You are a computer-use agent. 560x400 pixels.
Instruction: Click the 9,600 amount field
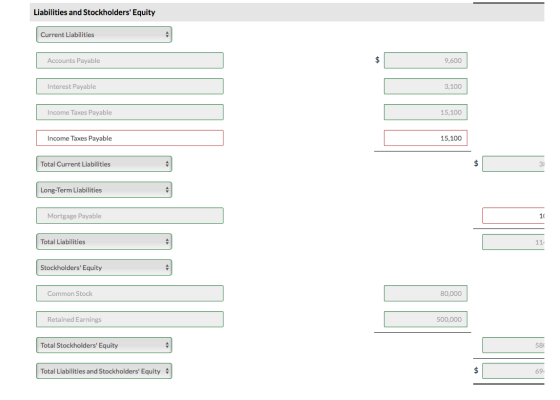click(426, 60)
